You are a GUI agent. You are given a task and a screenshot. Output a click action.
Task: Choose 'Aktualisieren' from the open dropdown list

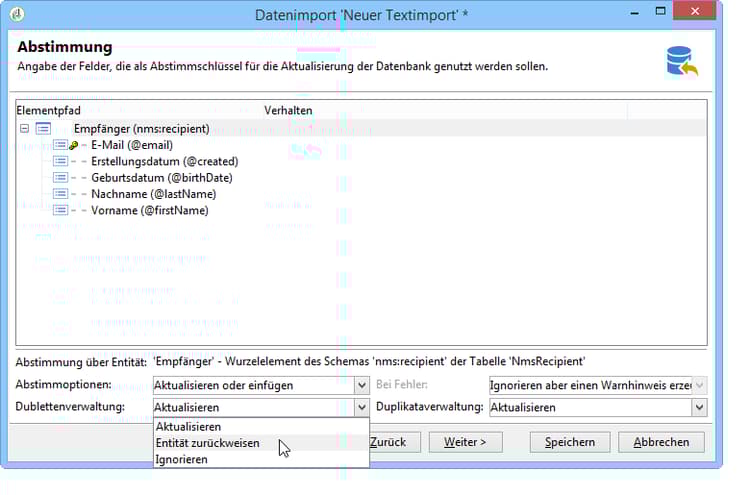[x=261, y=427]
